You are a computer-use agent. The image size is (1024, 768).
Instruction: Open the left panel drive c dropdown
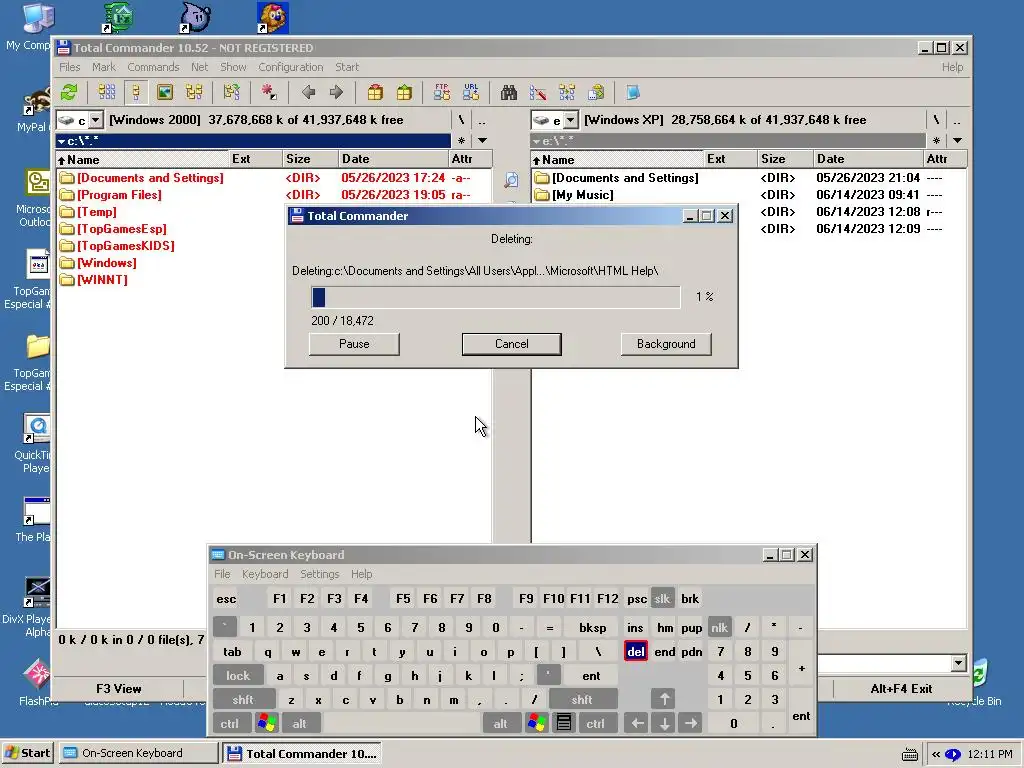pyautogui.click(x=96, y=120)
